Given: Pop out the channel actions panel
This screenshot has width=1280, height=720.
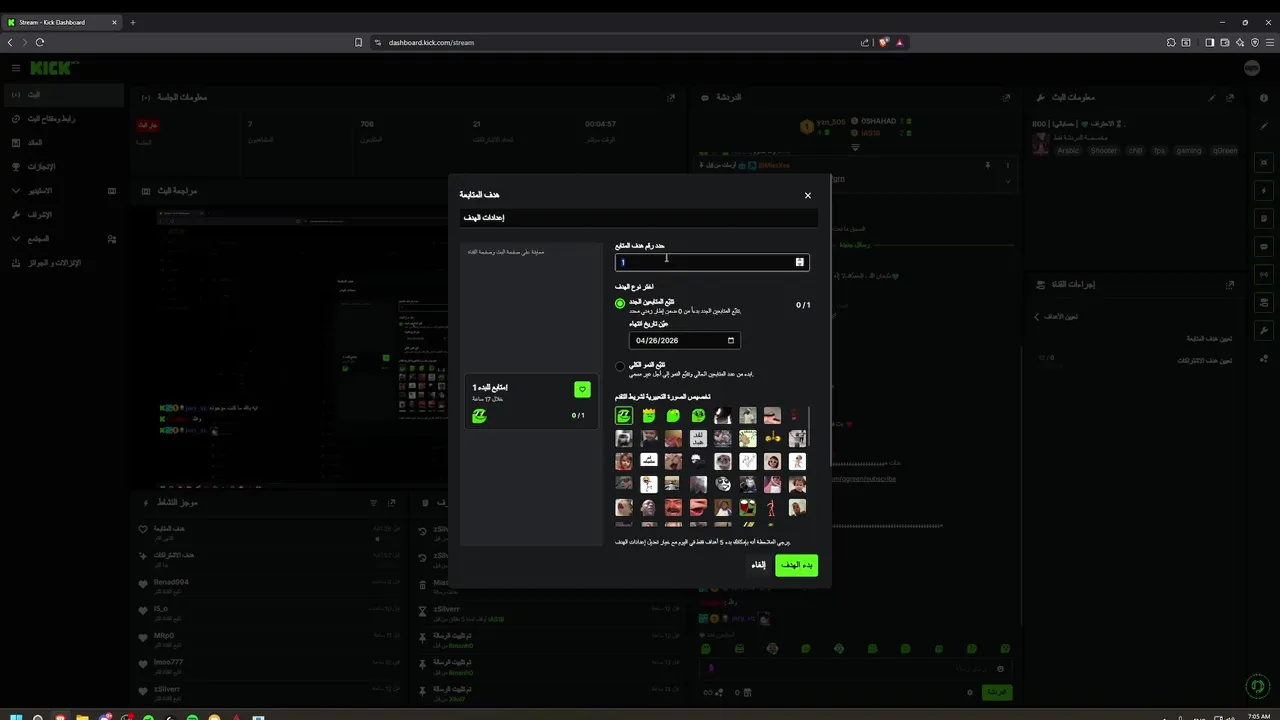Looking at the screenshot, I should click(x=1230, y=284).
